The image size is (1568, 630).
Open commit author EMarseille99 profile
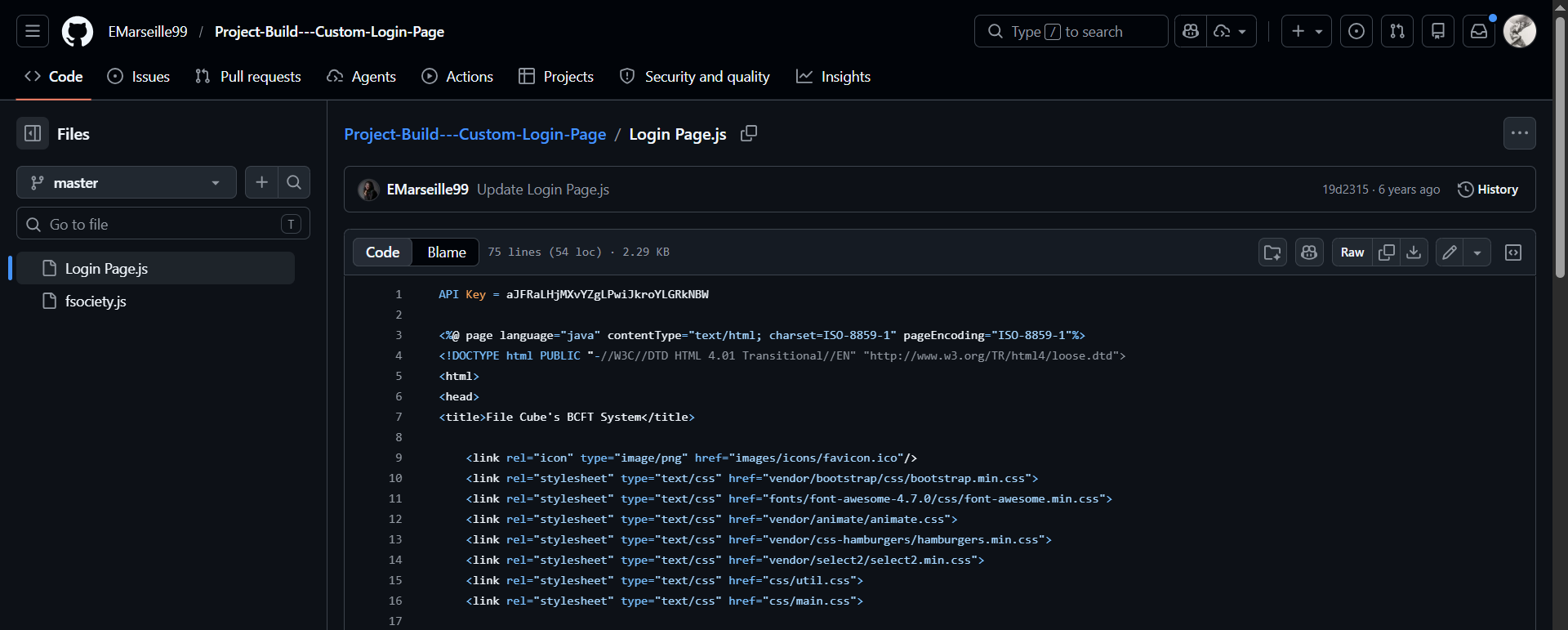pyautogui.click(x=427, y=189)
